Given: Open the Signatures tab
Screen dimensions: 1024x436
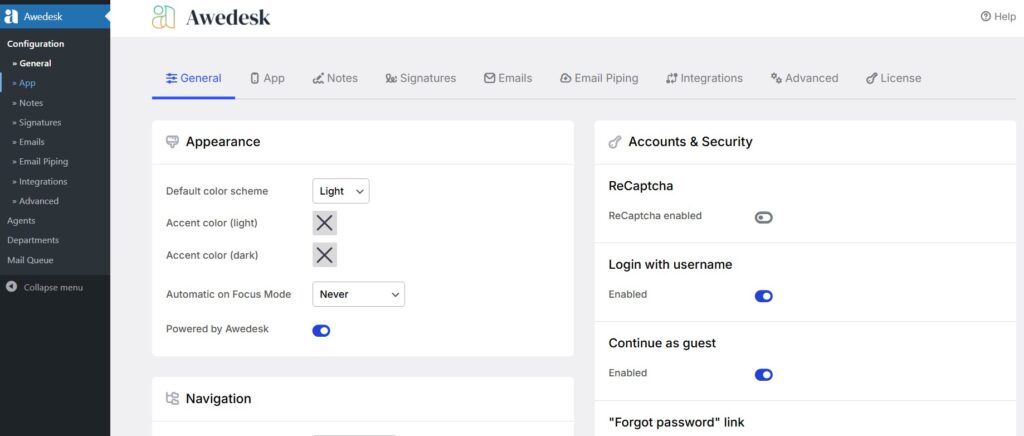Looking at the screenshot, I should 420,78.
